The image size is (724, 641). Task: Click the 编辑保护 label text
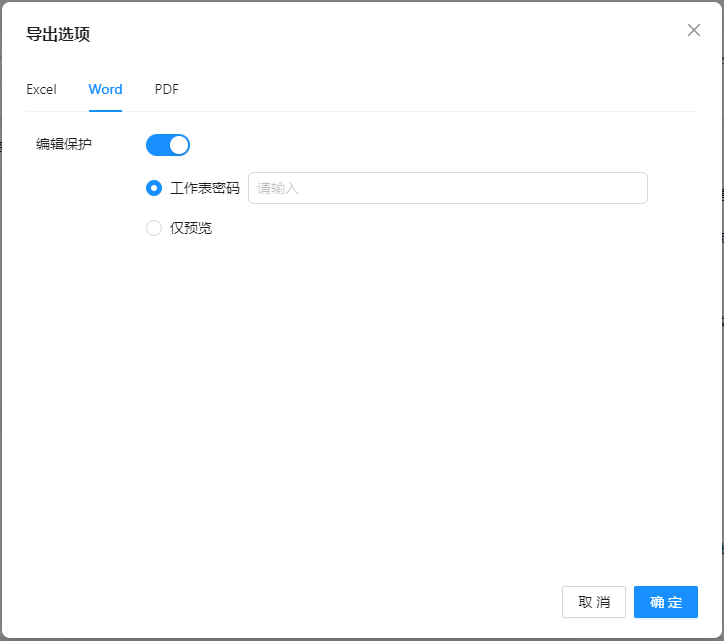64,144
